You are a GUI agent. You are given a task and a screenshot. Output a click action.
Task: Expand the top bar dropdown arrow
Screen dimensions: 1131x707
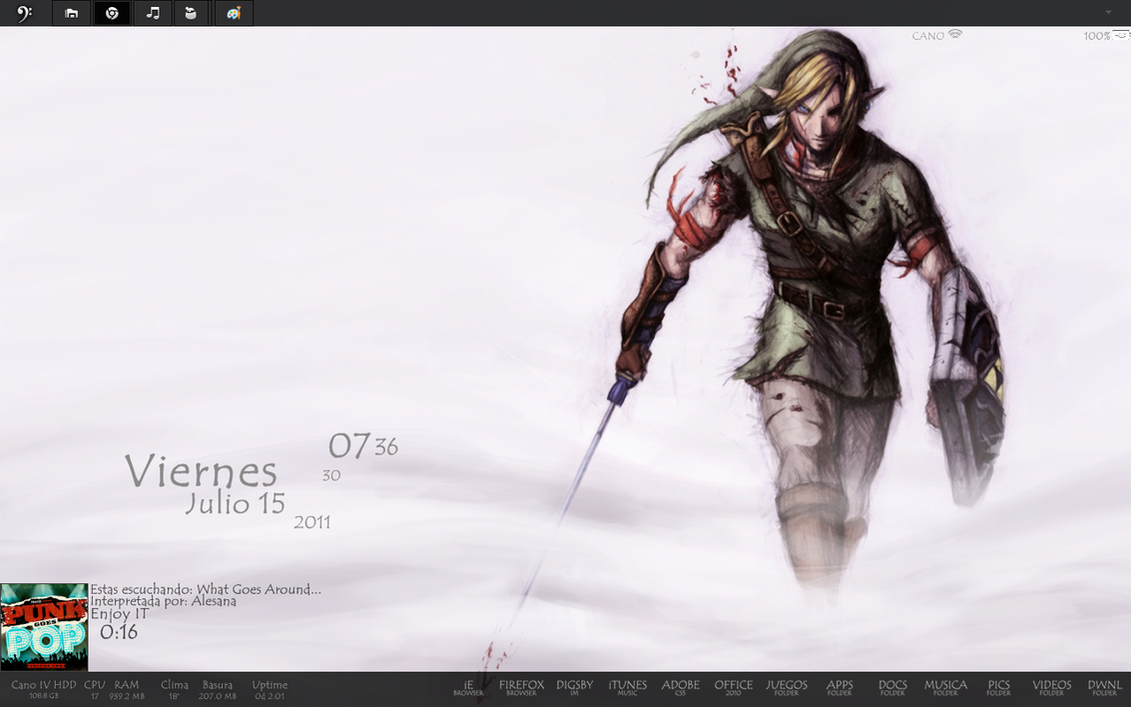pyautogui.click(x=1108, y=12)
